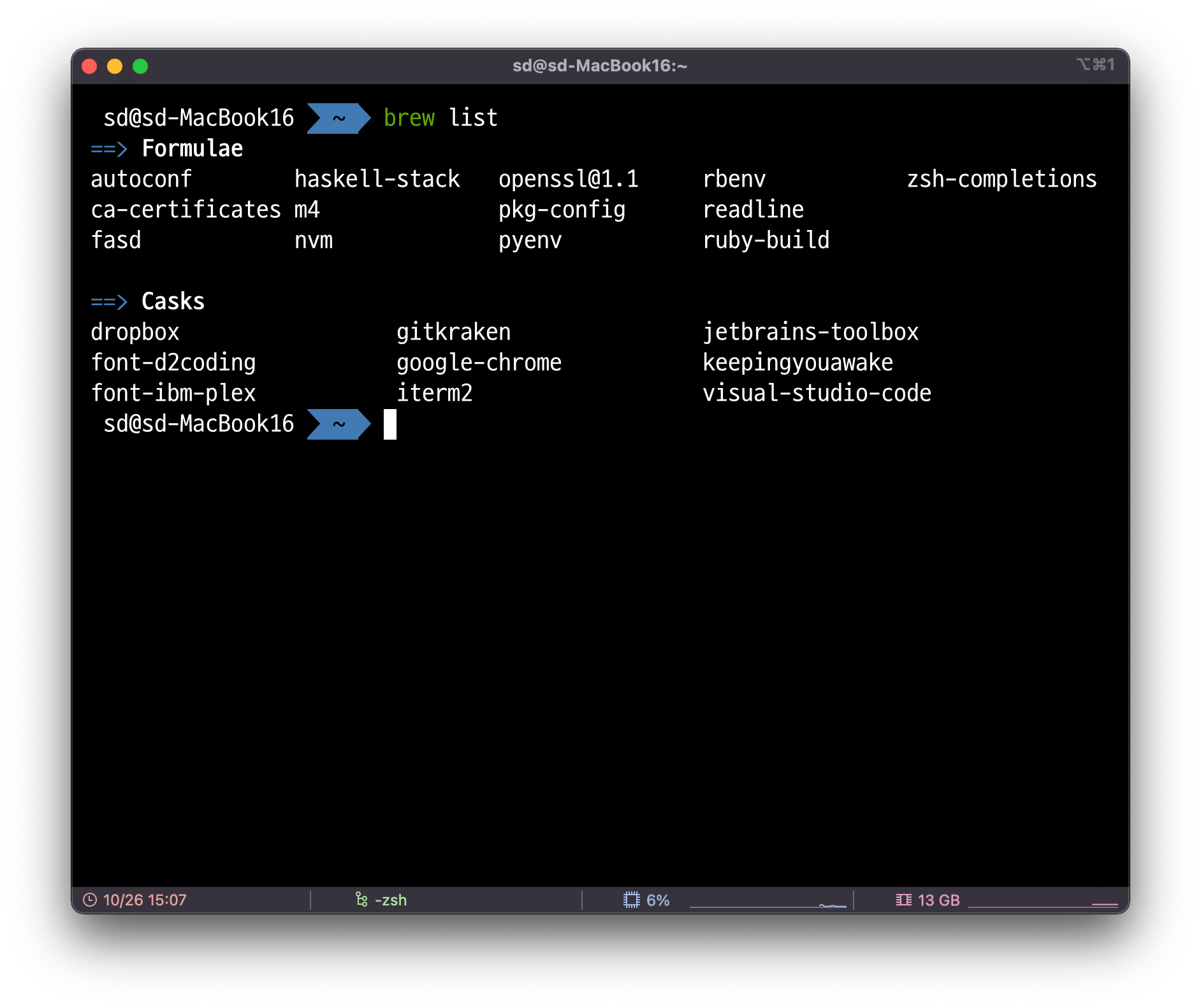Click the 13 GB memory value
This screenshot has height=1008, width=1201.
[938, 900]
